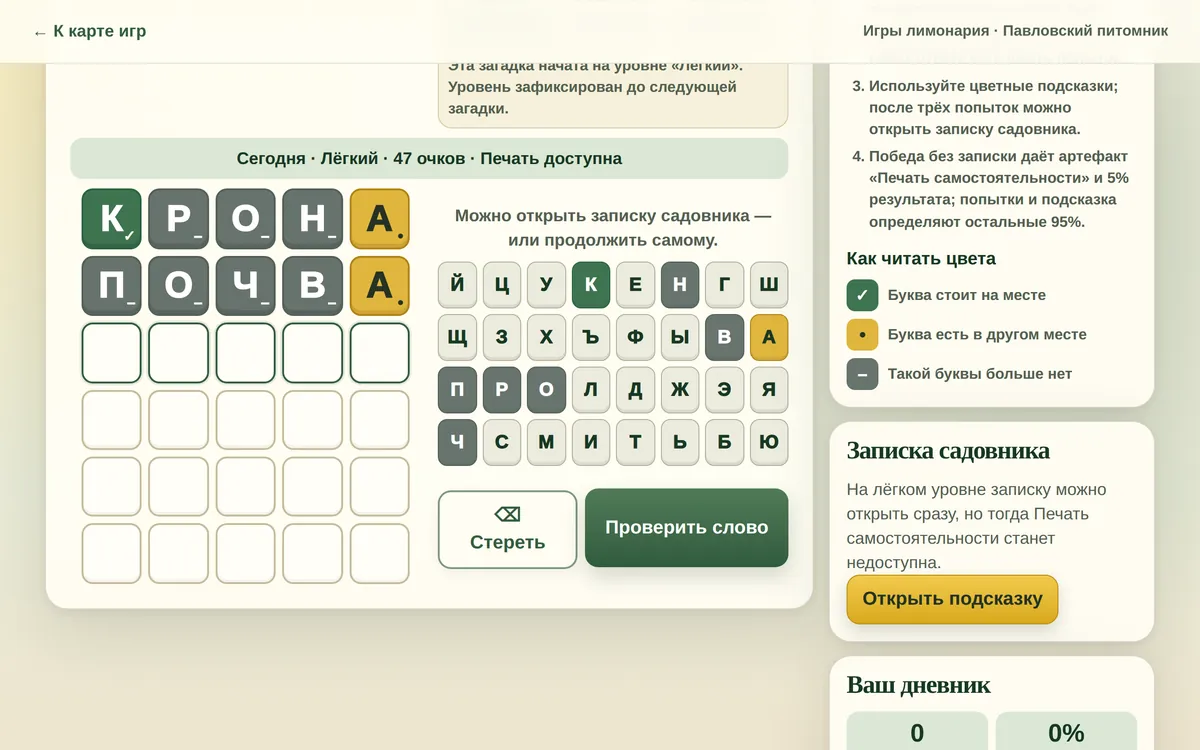Tap the keyboard key Д
This screenshot has width=1200, height=750.
tap(635, 390)
